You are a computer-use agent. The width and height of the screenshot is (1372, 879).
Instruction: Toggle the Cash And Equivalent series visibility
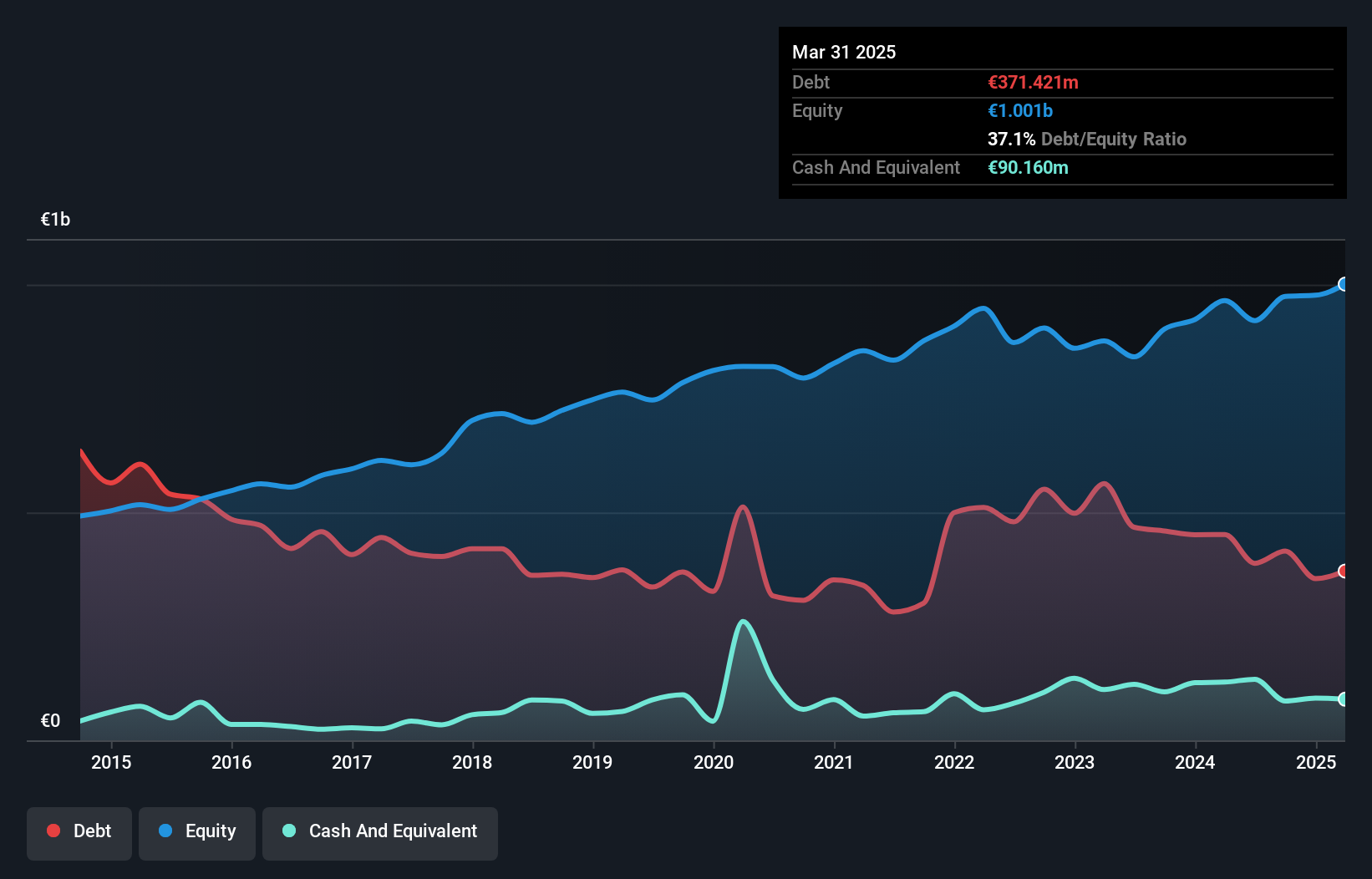[380, 831]
